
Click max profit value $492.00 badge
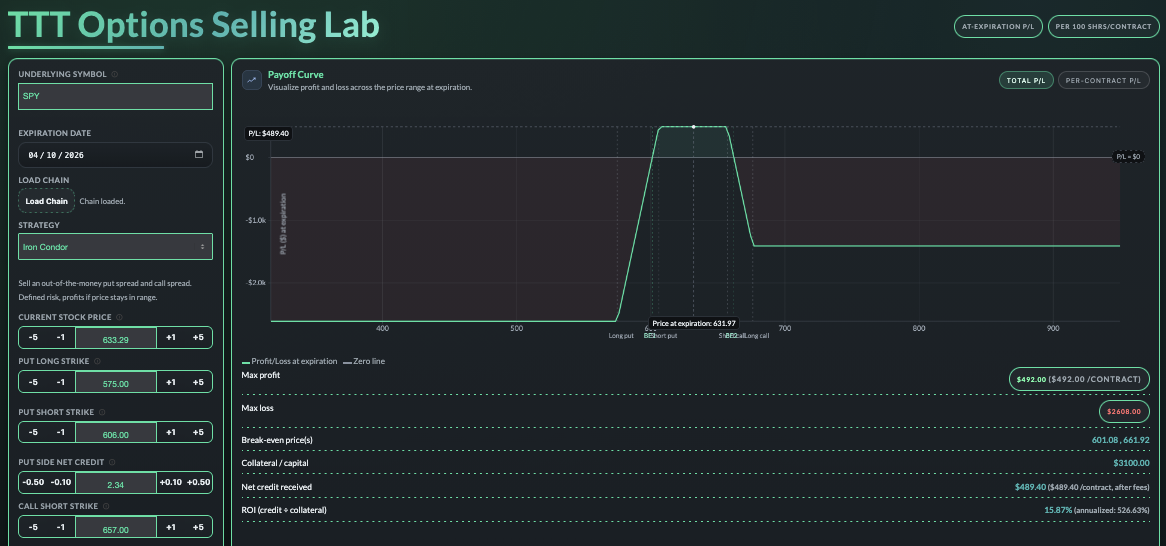coord(1079,379)
